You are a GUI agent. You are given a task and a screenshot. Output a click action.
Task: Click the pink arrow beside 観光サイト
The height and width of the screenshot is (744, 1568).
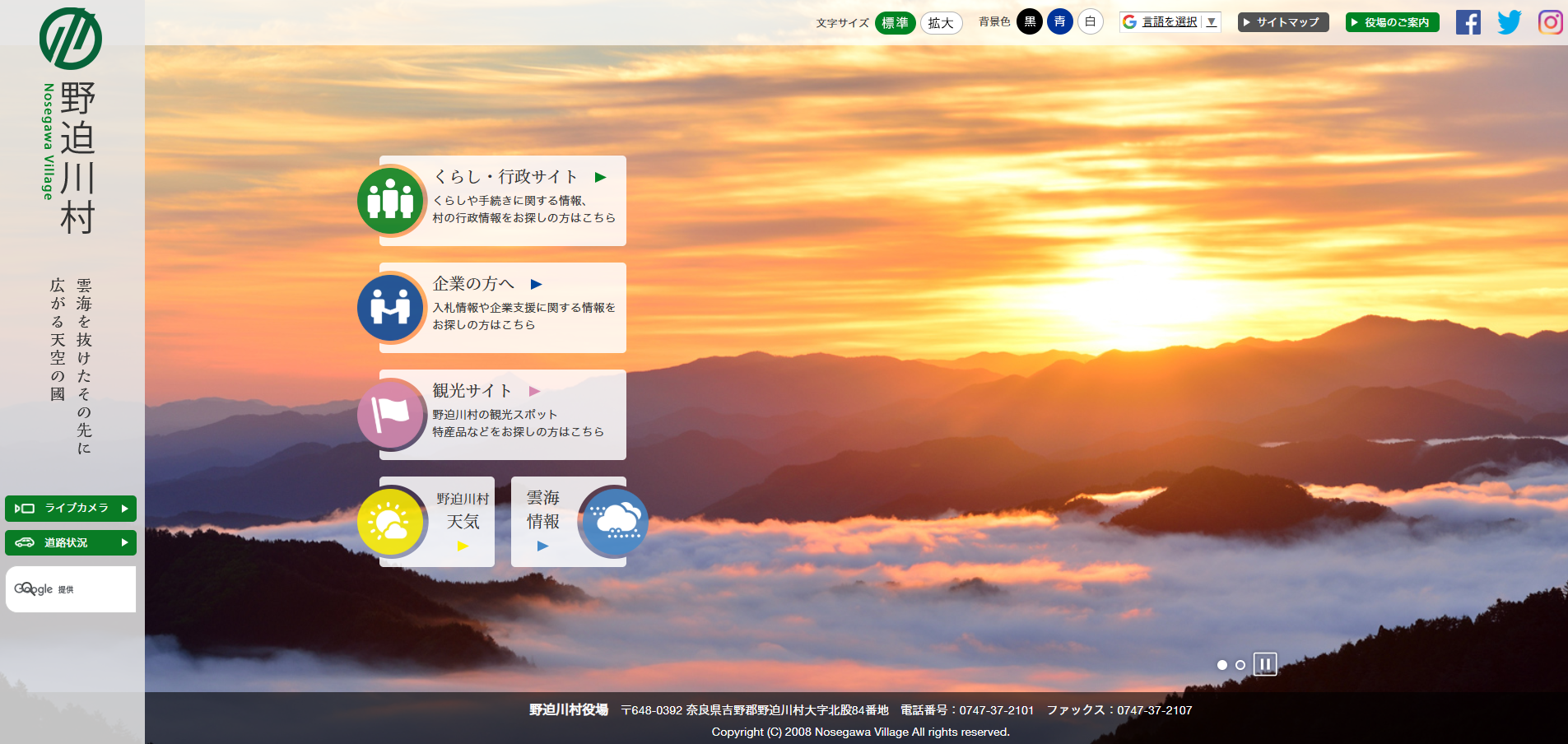click(x=535, y=391)
